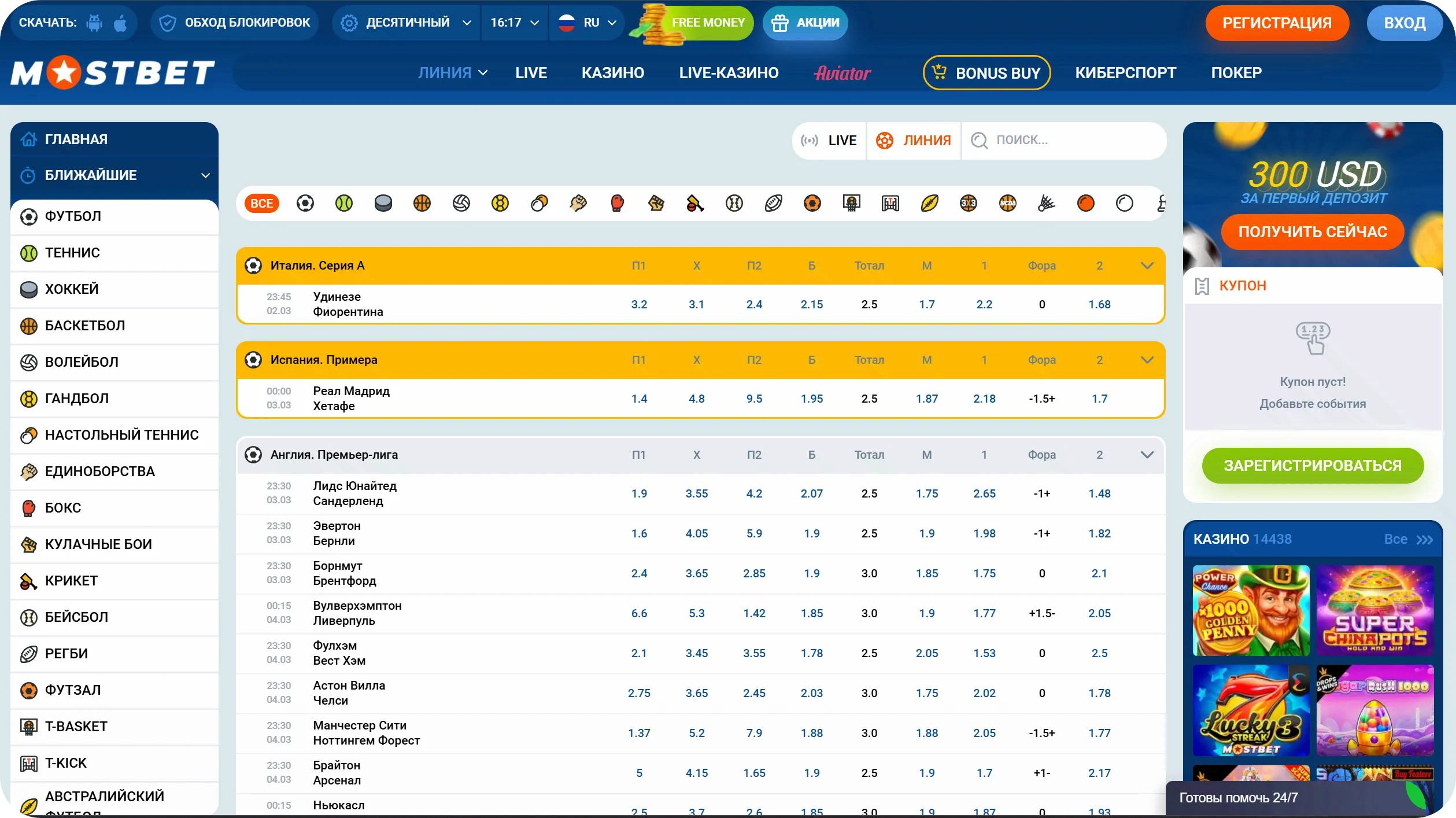Image resolution: width=1456 pixels, height=818 pixels.
Task: Select the tennis ball sport filter icon
Action: click(344, 203)
